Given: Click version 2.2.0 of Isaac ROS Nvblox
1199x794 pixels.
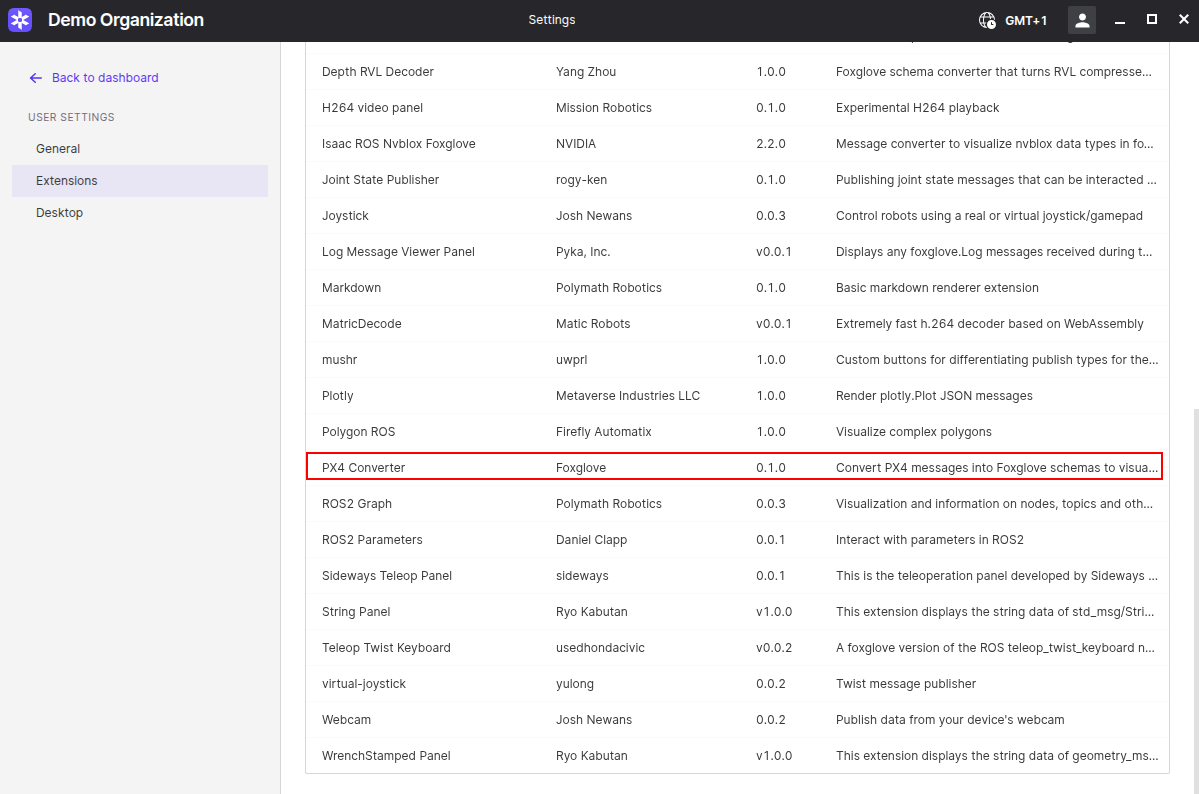Looking at the screenshot, I should pyautogui.click(x=771, y=144).
